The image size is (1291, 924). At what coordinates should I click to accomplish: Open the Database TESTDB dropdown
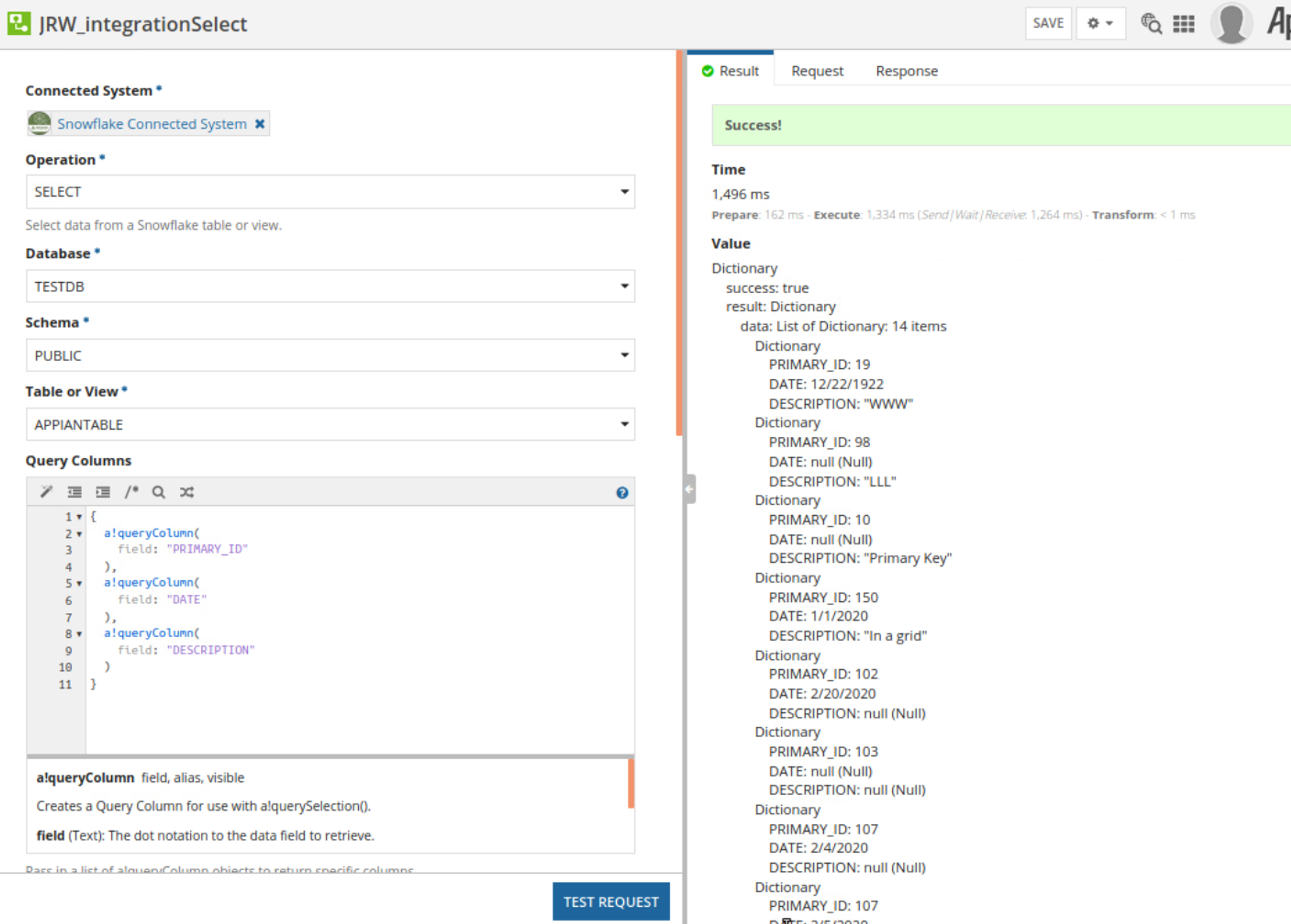pyautogui.click(x=330, y=286)
